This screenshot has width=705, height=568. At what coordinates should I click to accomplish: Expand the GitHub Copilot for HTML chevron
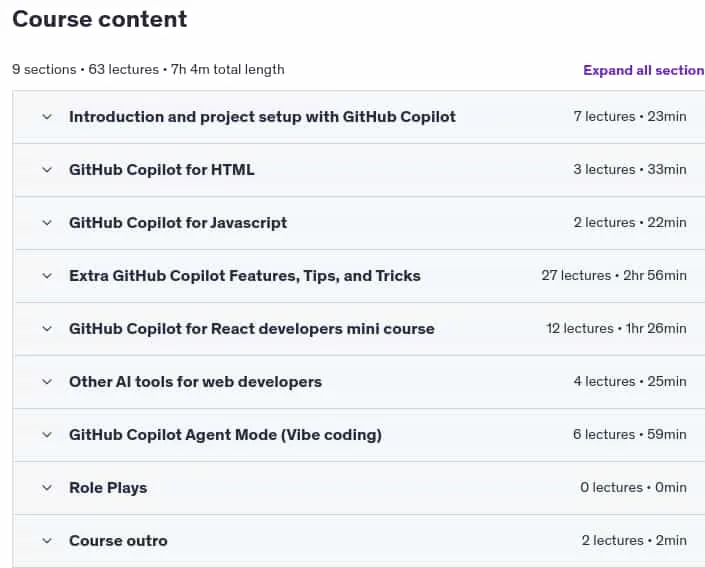pos(47,170)
